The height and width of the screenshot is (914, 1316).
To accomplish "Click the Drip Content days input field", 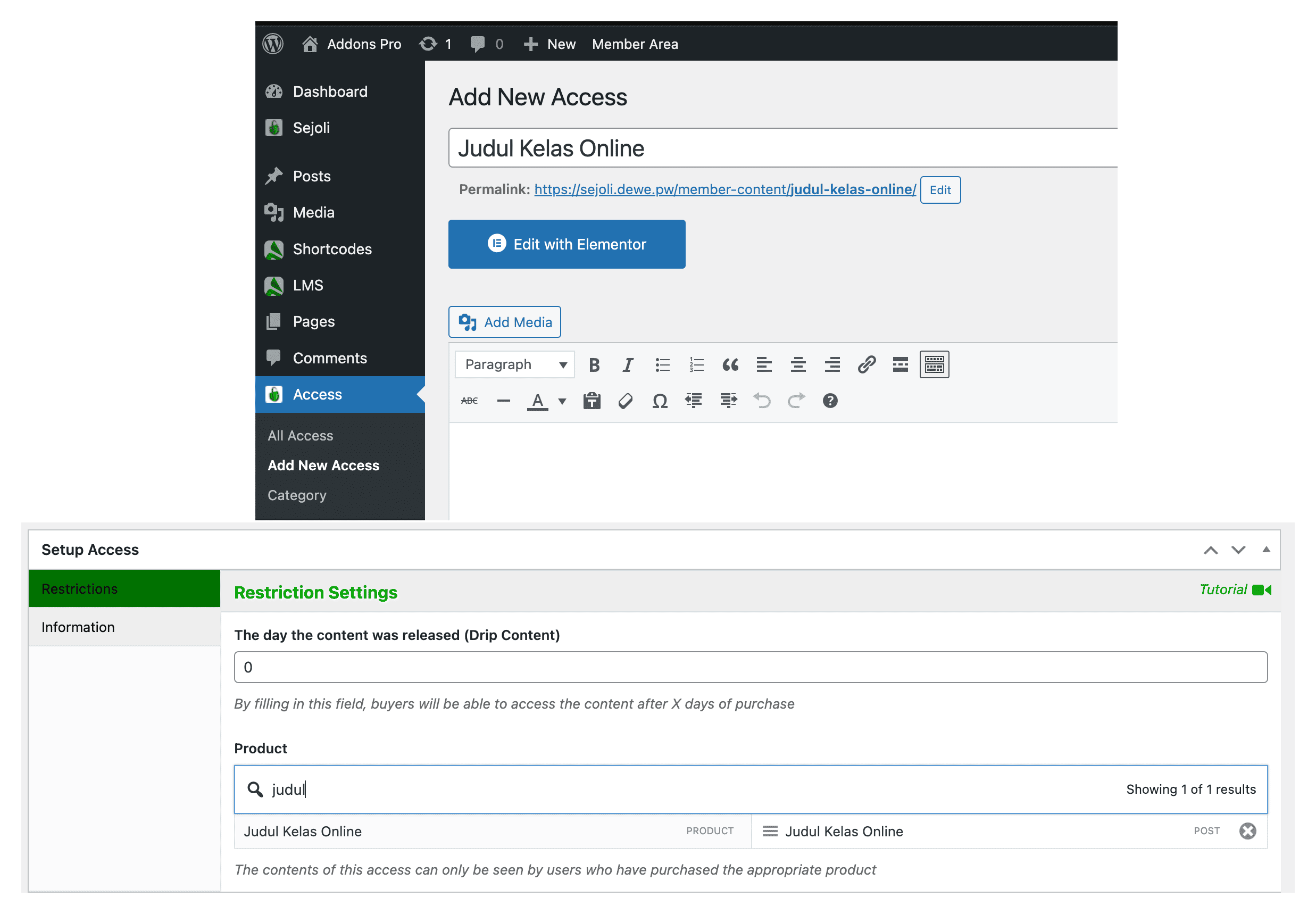I will click(x=750, y=667).
